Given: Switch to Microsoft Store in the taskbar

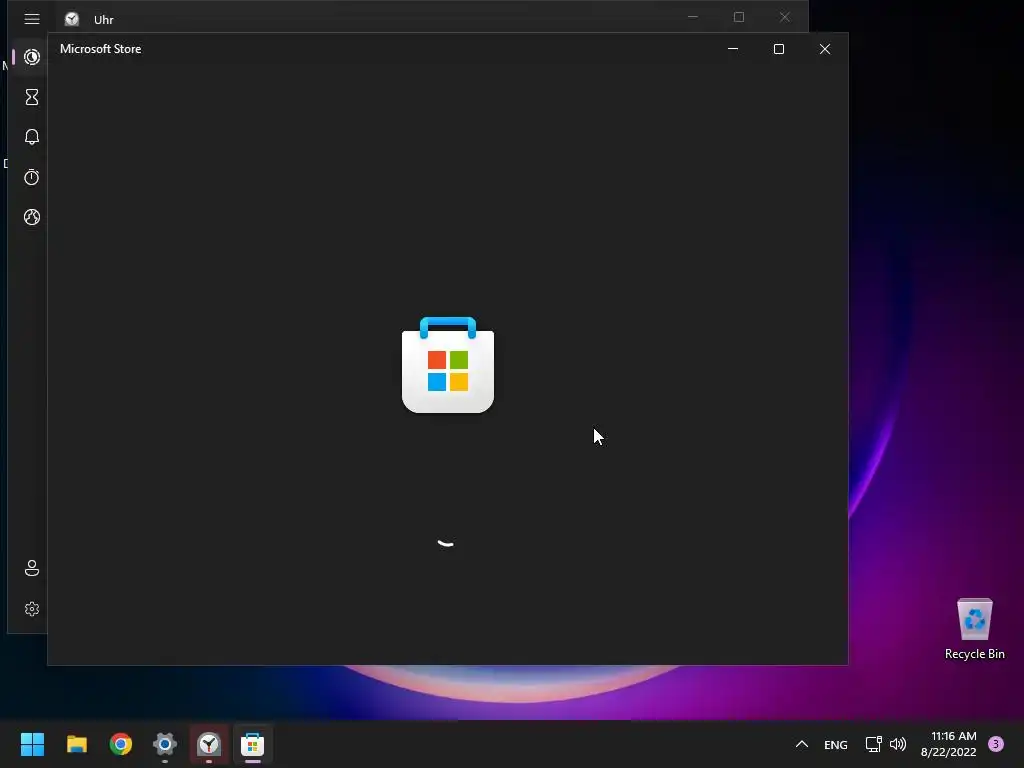Looking at the screenshot, I should click(x=253, y=744).
